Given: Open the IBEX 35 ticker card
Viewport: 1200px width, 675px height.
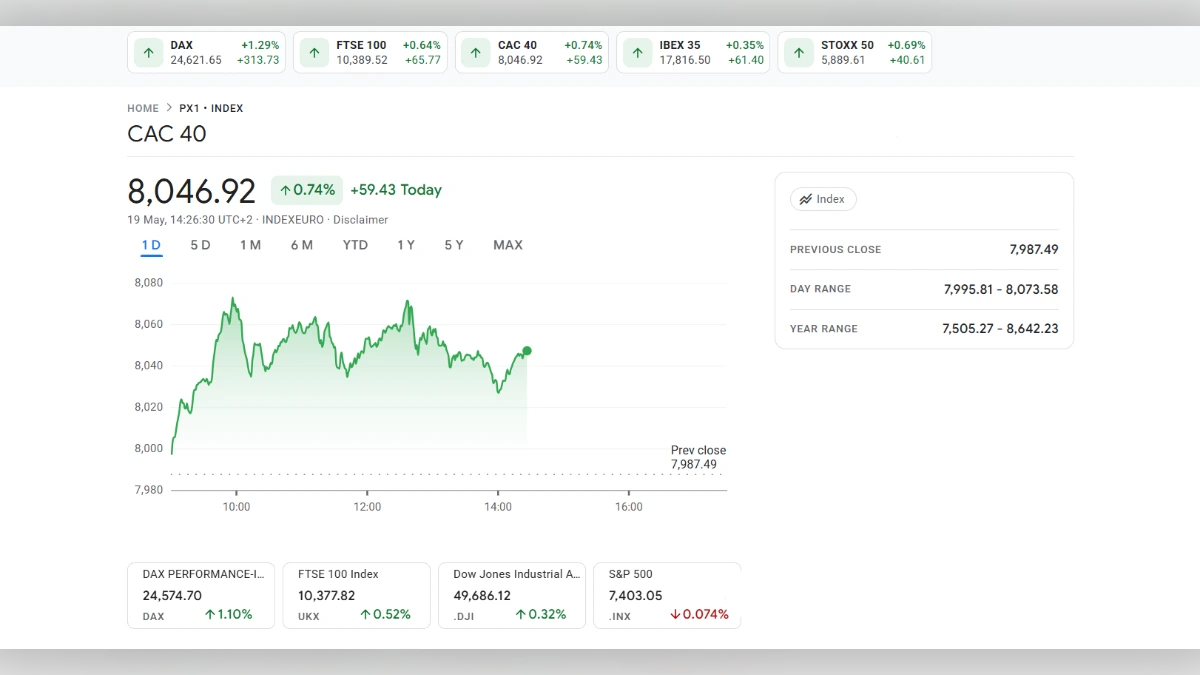Looking at the screenshot, I should 693,53.
